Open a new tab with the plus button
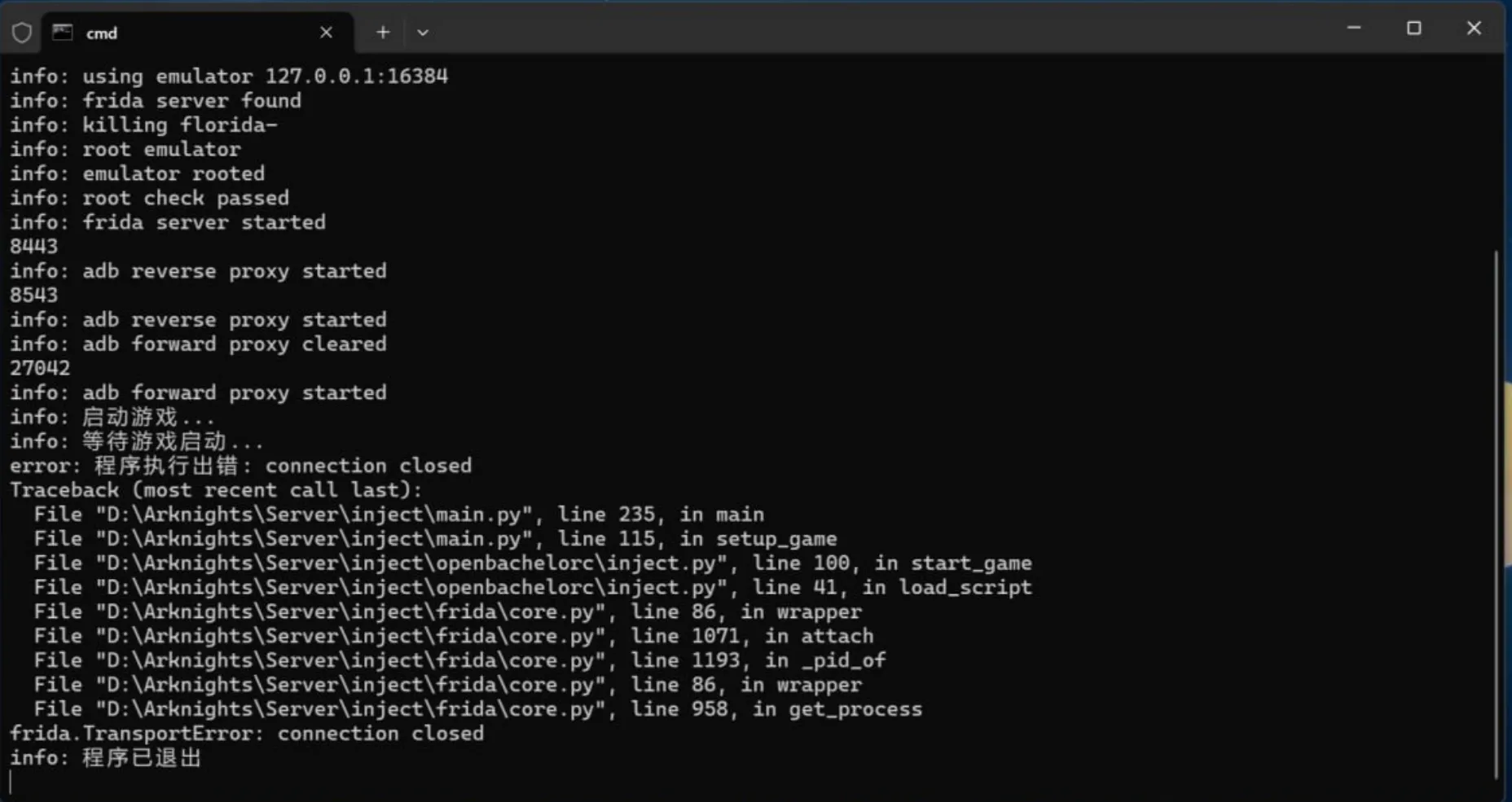This screenshot has height=802, width=1512. [x=383, y=33]
